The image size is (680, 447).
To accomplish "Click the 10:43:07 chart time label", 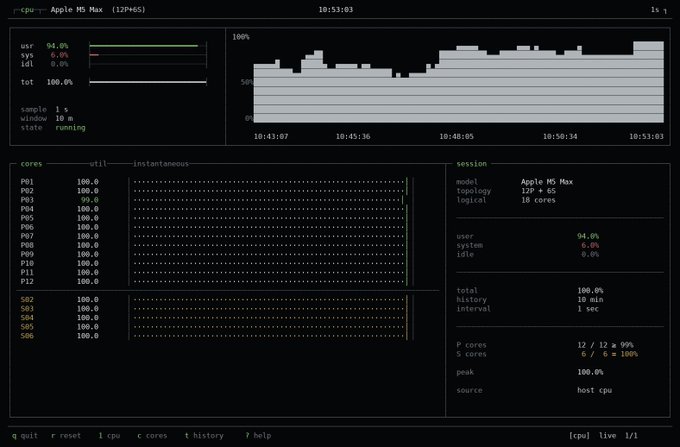I will (271, 136).
